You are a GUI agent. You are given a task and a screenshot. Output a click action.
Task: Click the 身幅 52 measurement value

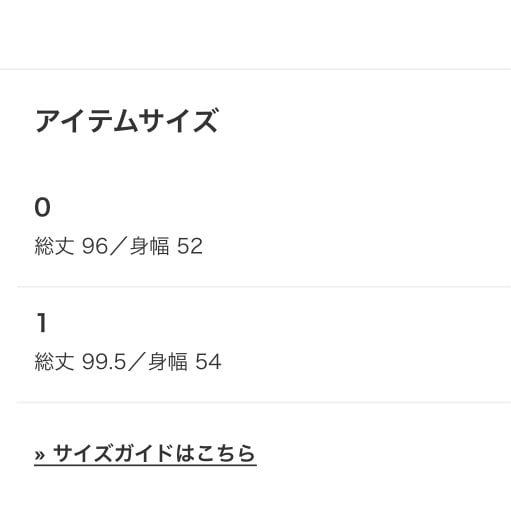(x=166, y=246)
